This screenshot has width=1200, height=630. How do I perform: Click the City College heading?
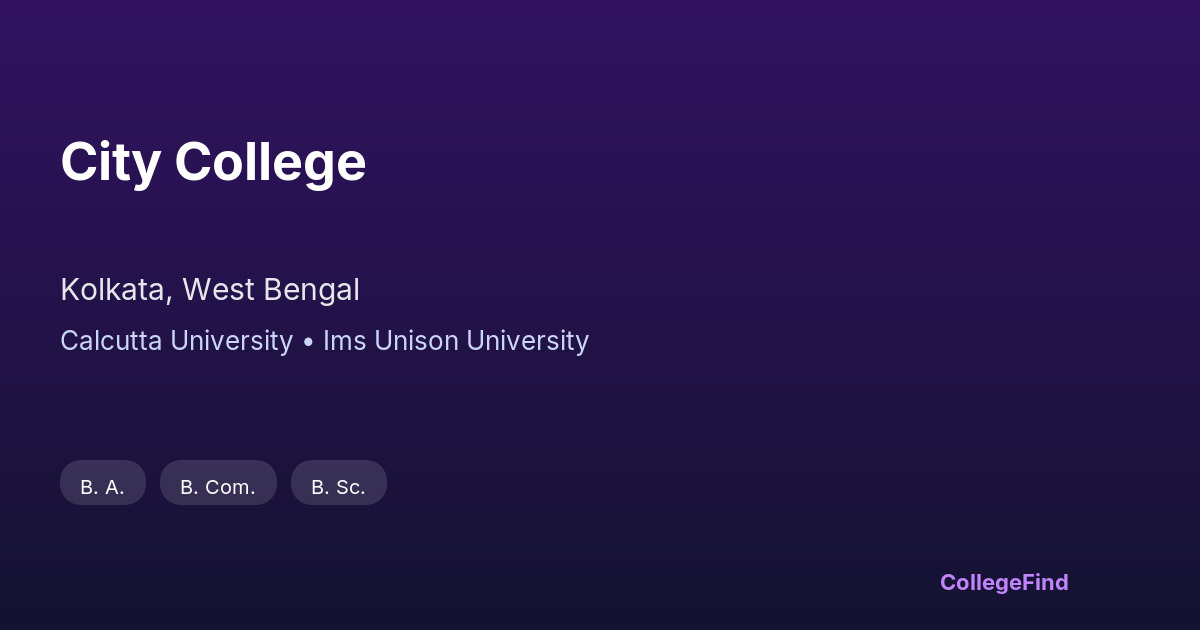(213, 162)
